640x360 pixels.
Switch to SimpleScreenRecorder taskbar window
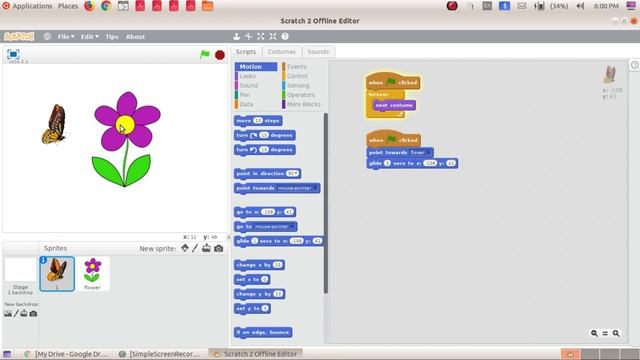(159, 354)
